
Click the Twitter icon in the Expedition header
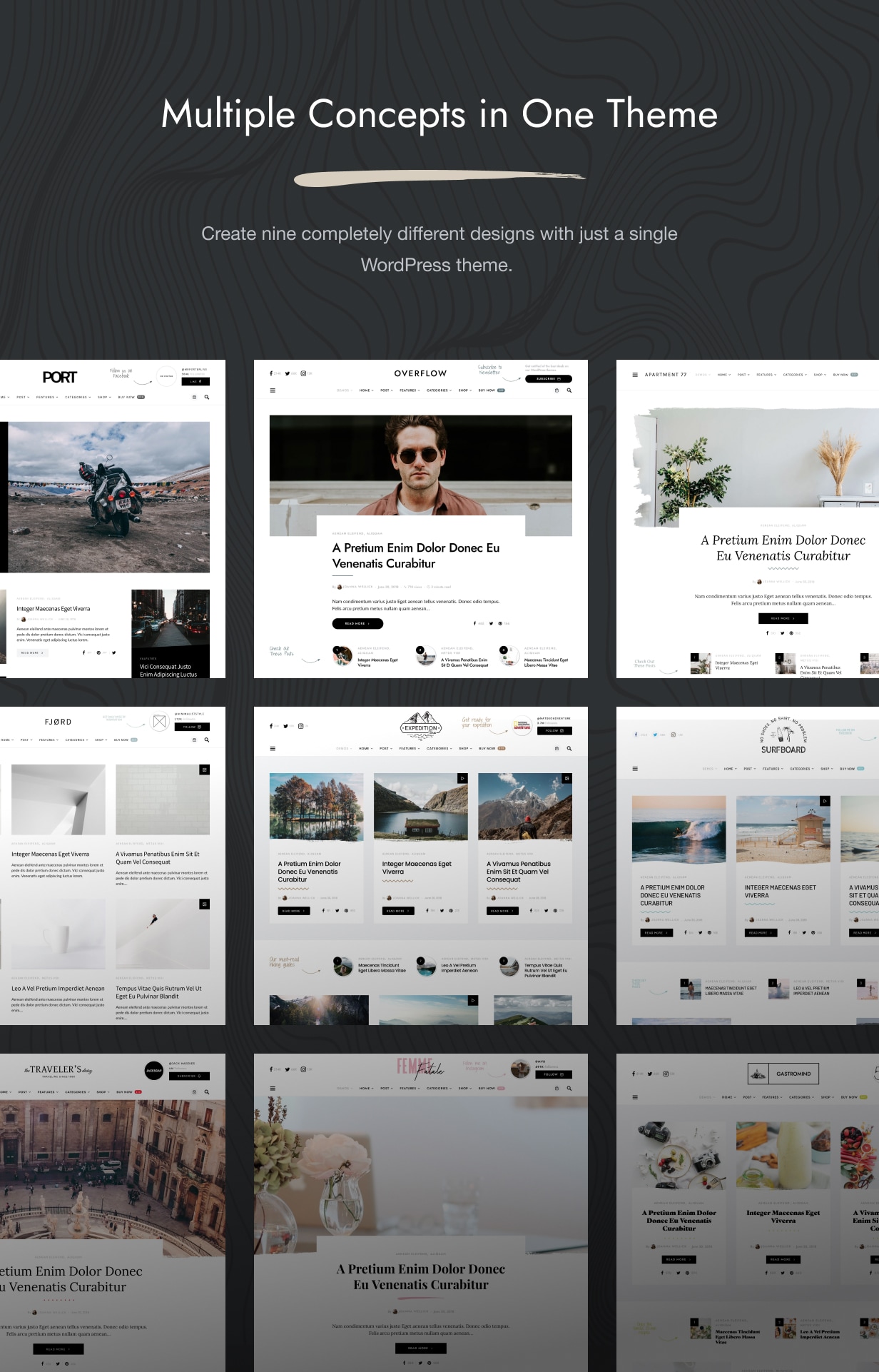pyautogui.click(x=285, y=726)
